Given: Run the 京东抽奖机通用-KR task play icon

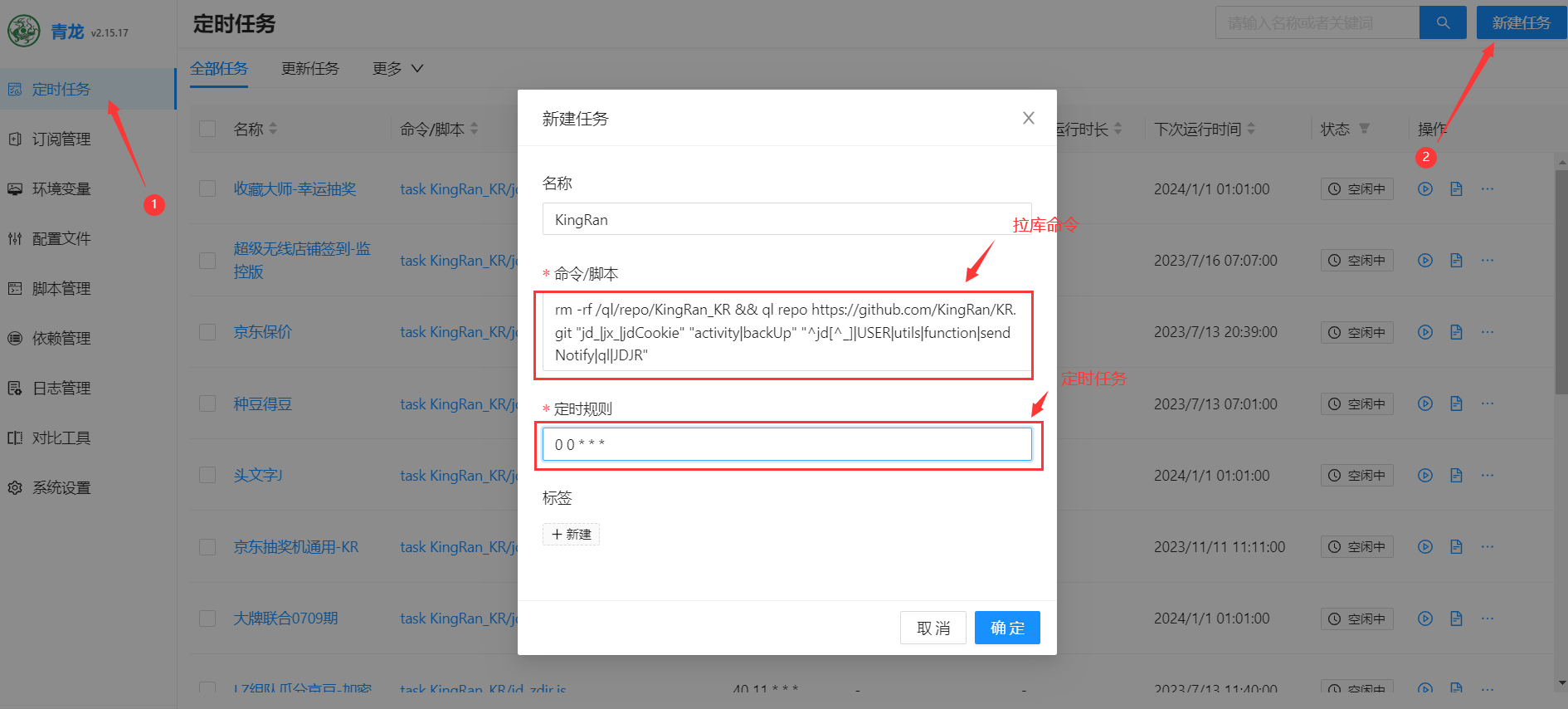Looking at the screenshot, I should point(1425,547).
